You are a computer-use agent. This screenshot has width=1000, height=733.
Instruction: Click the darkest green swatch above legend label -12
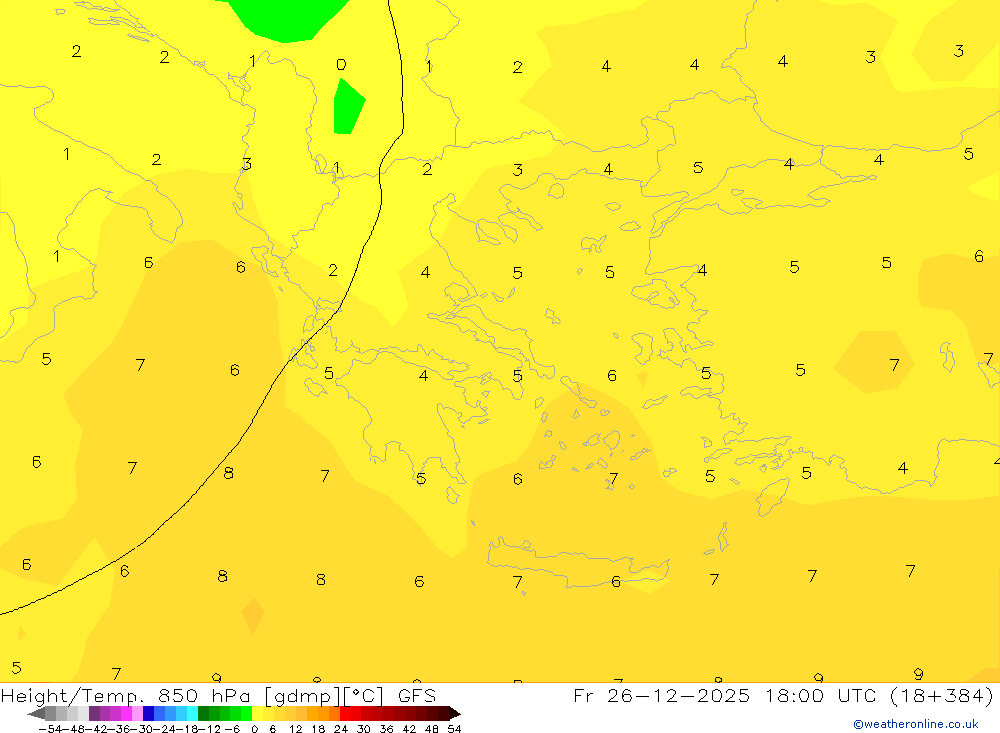(203, 713)
